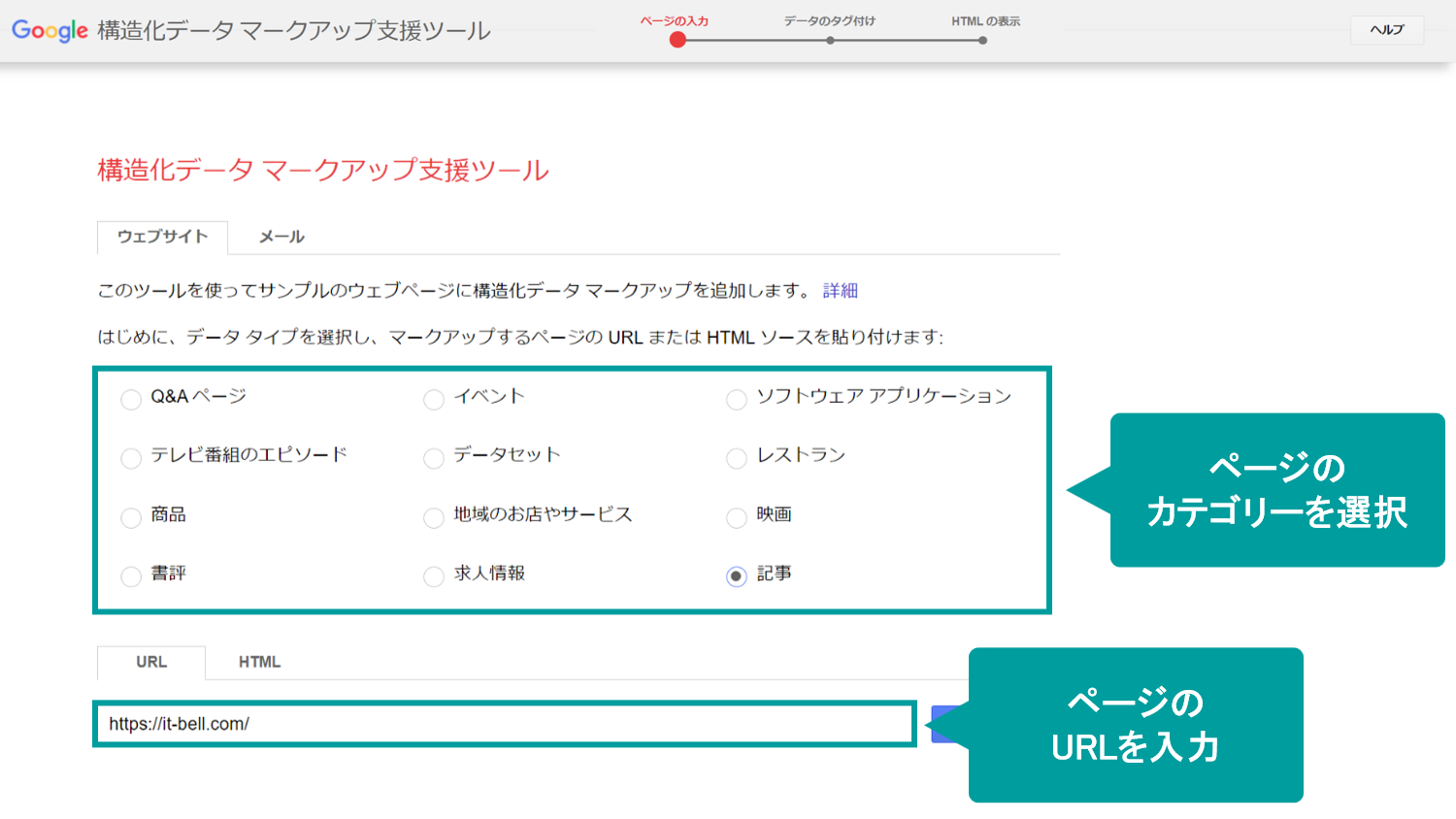This screenshot has width=1456, height=819.
Task: Open the URL input tab
Action: coord(151,662)
